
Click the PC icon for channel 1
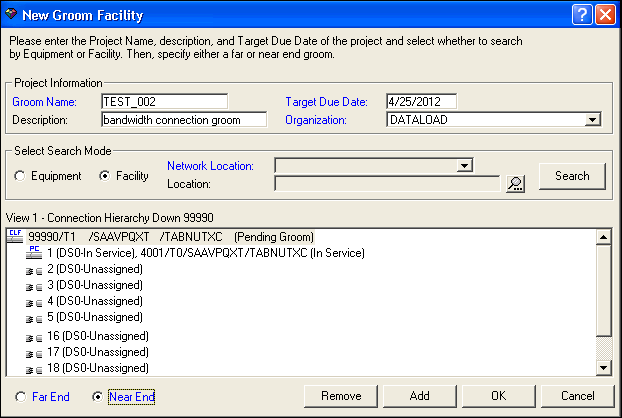34,252
